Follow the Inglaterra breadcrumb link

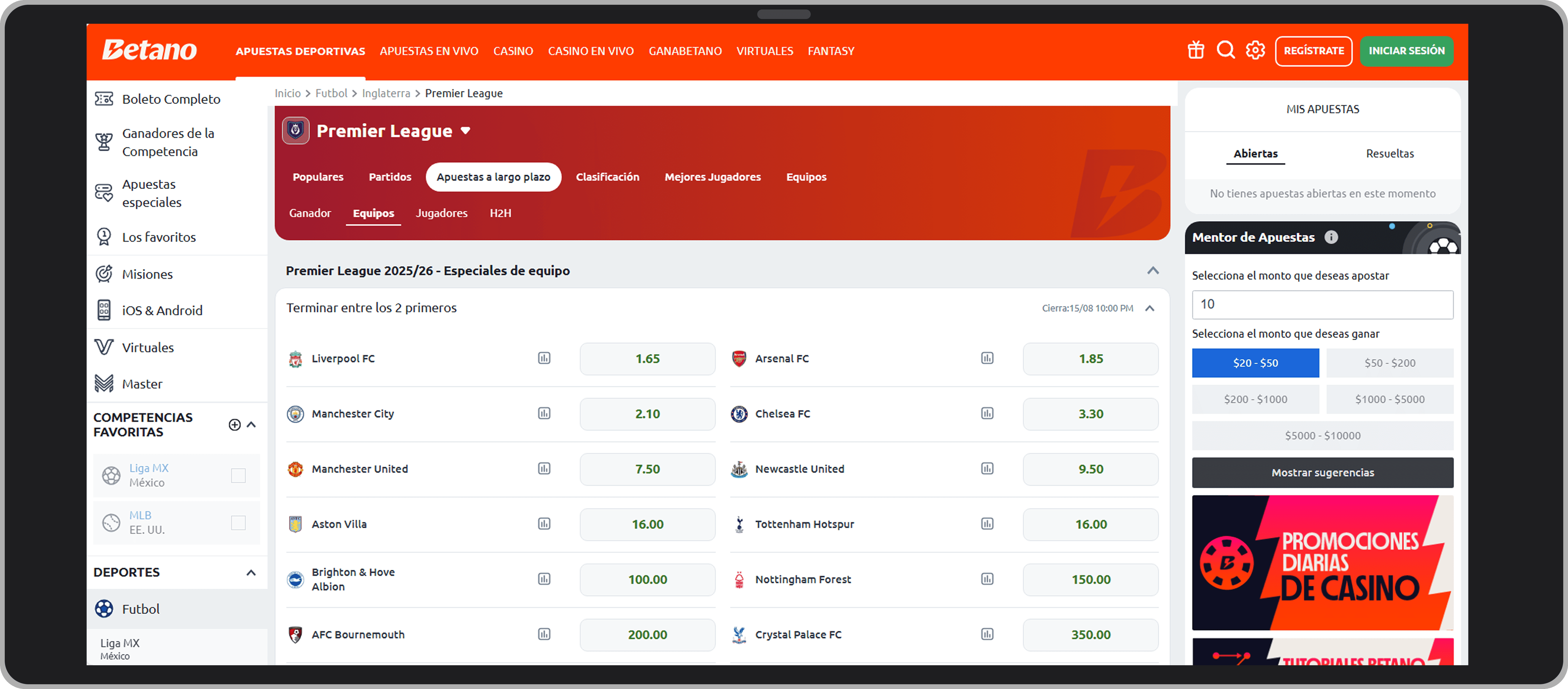[386, 93]
